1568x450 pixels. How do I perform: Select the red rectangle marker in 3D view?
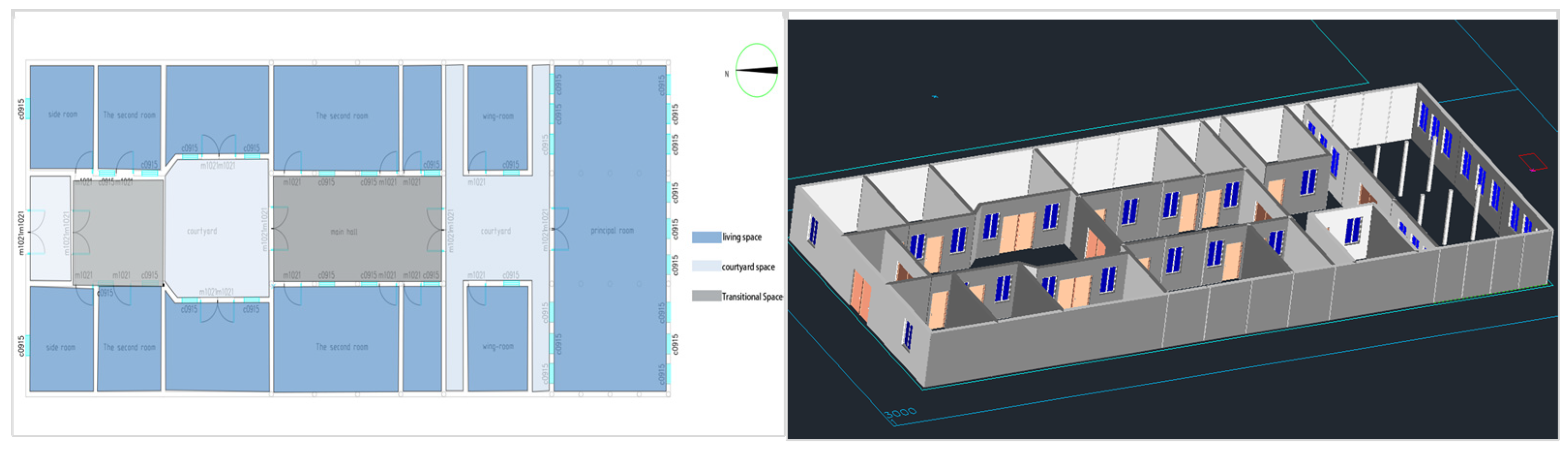click(x=1532, y=162)
